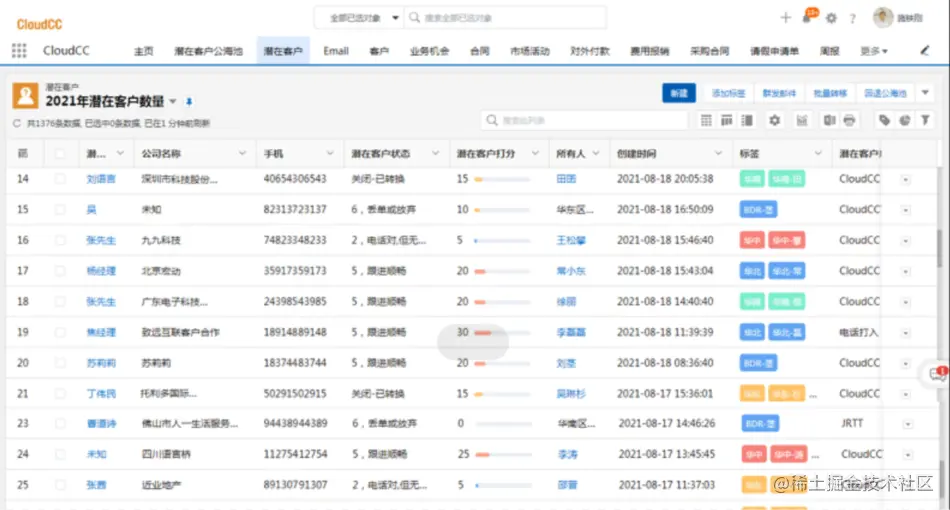The width and height of the screenshot is (950, 510).
Task: Click the help question mark icon
Action: pyautogui.click(x=852, y=19)
